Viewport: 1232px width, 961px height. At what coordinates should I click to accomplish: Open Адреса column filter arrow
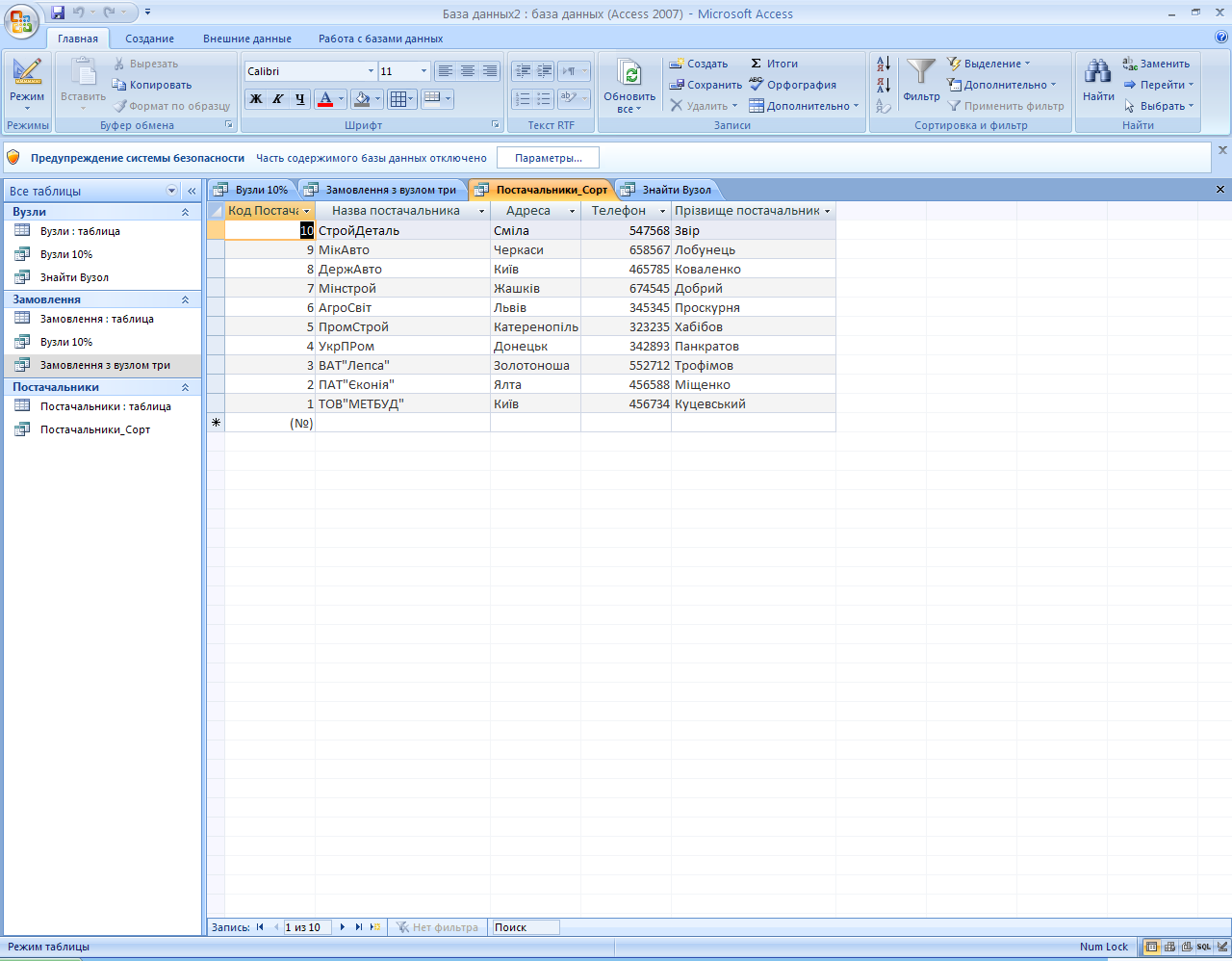572,211
